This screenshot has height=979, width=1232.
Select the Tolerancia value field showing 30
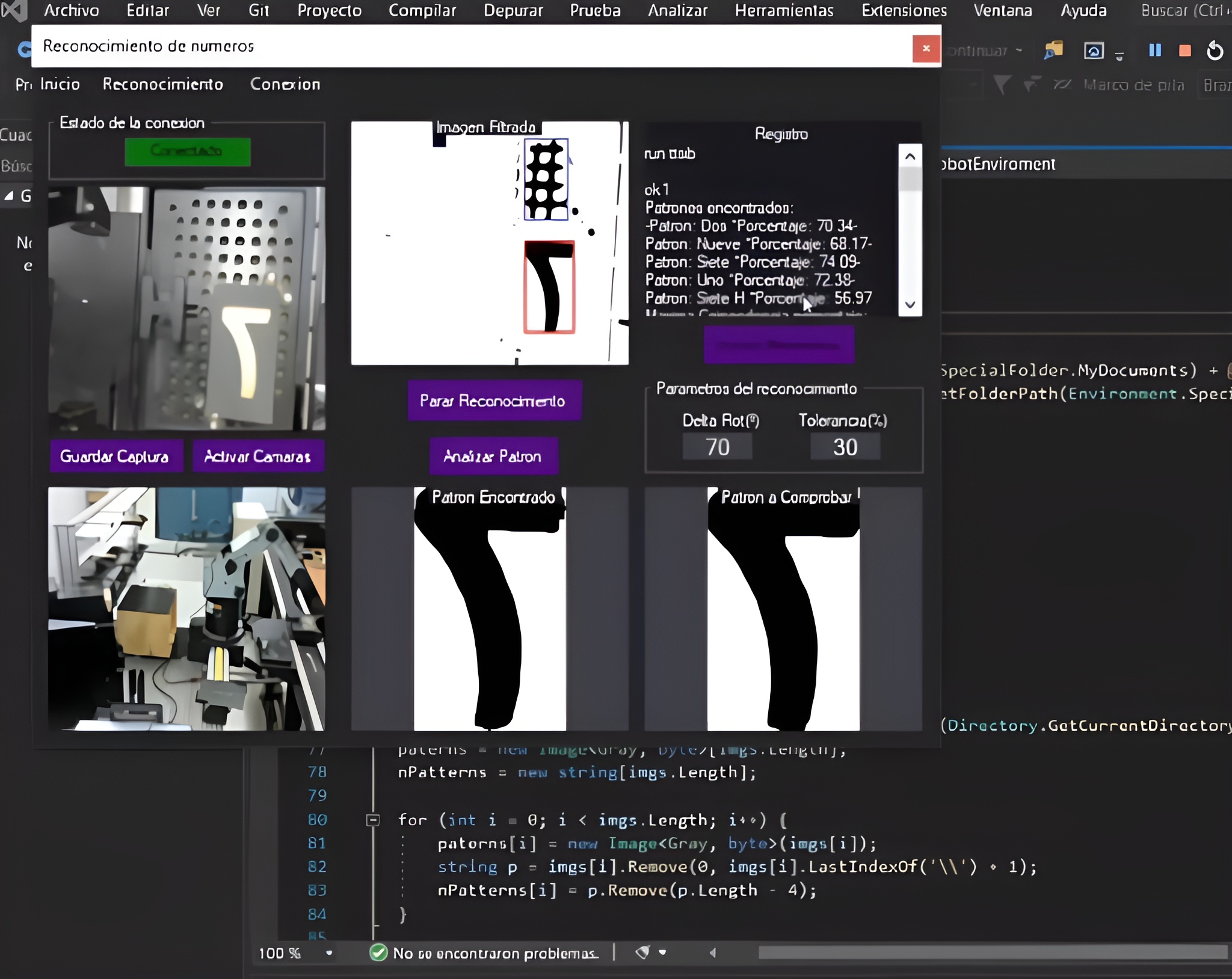pyautogui.click(x=845, y=446)
